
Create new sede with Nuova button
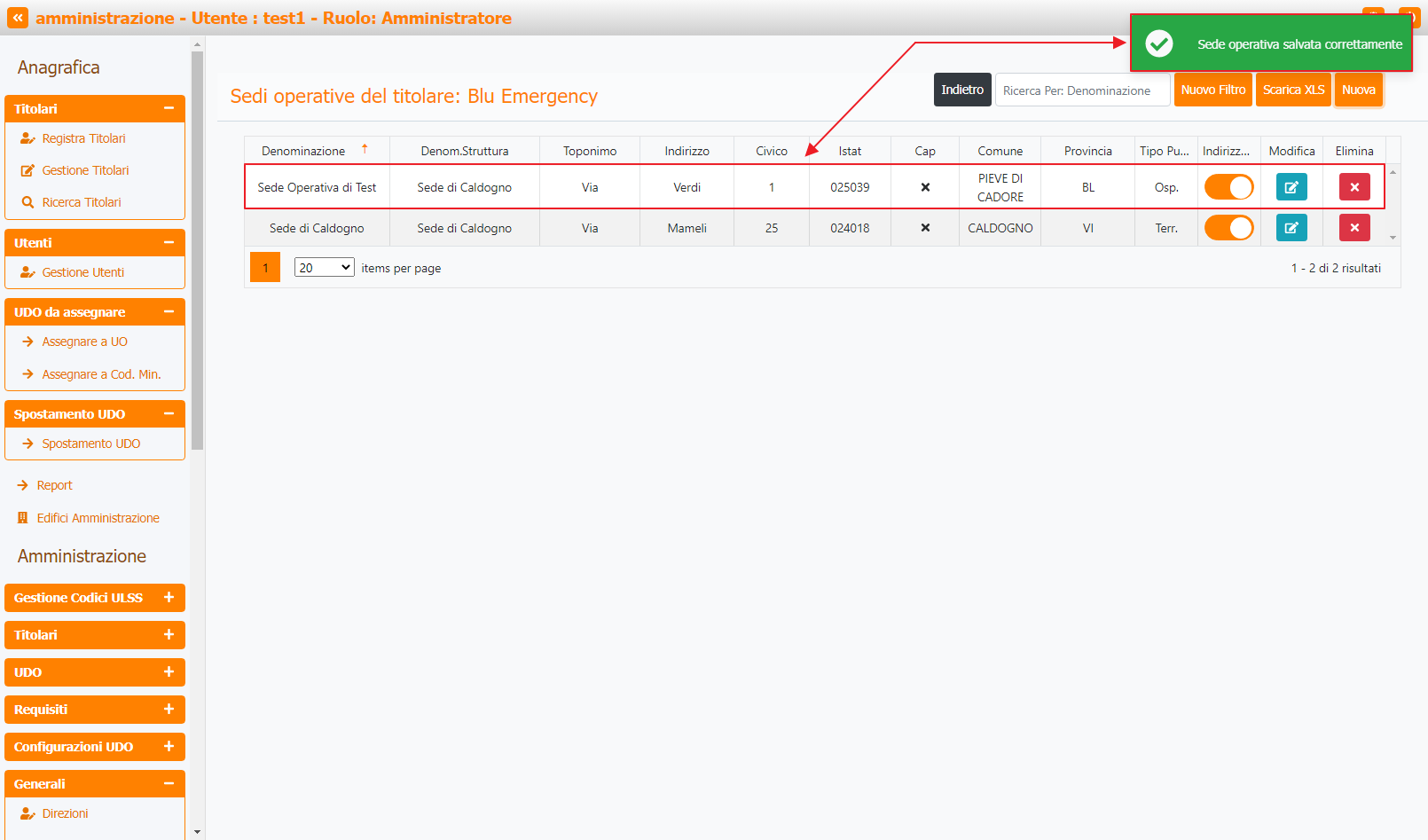pos(1359,90)
